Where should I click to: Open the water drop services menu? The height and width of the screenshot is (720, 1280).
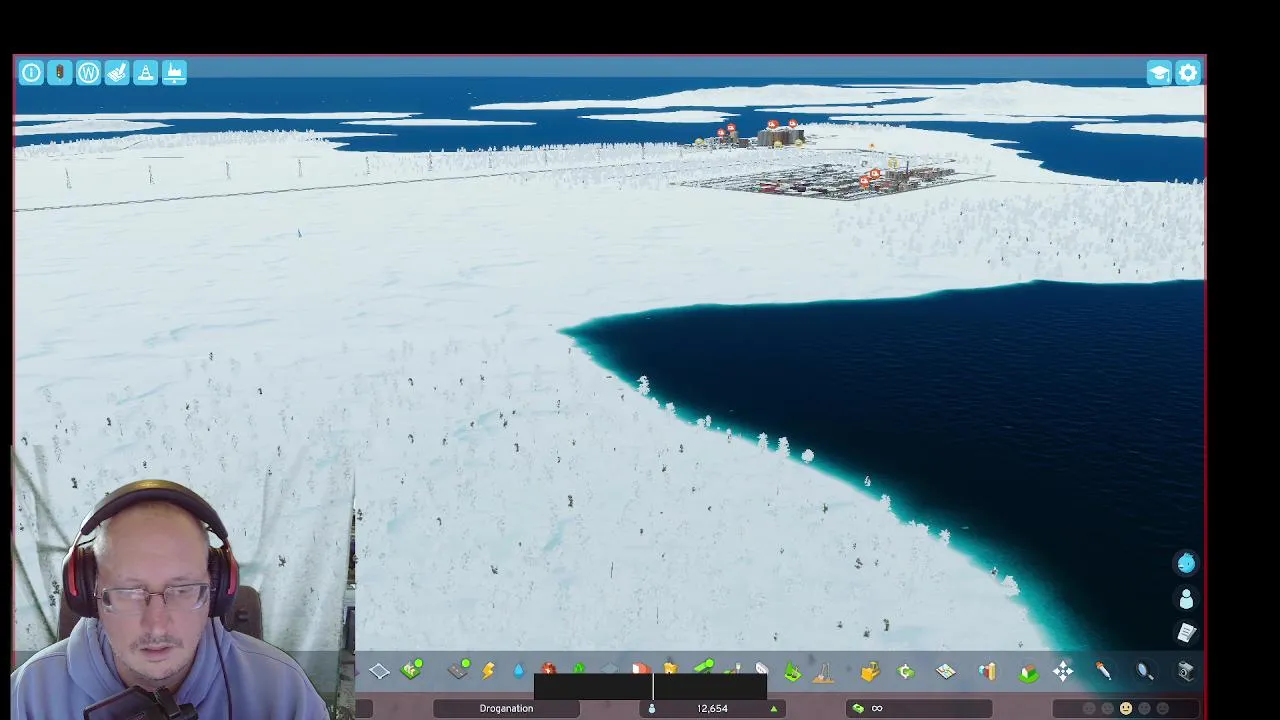click(x=518, y=671)
